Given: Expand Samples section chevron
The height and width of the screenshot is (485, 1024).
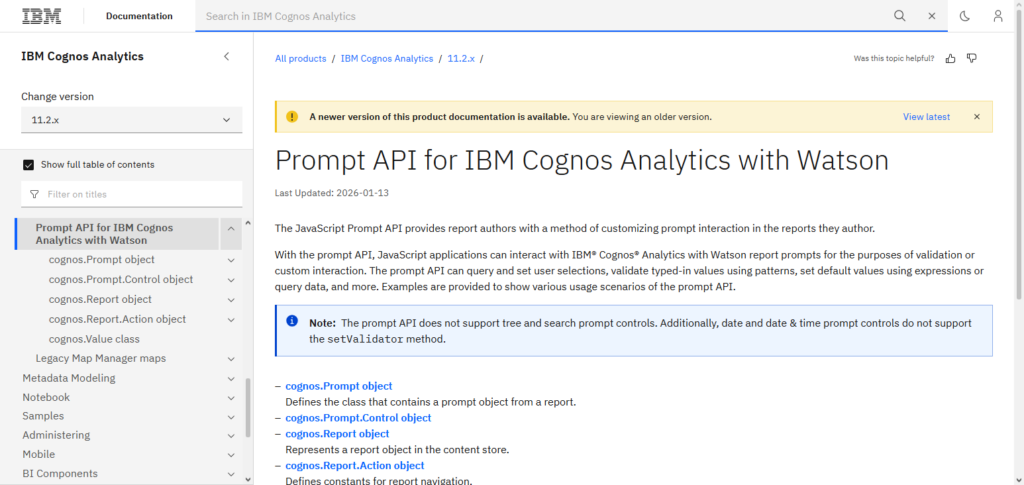Looking at the screenshot, I should tap(231, 416).
